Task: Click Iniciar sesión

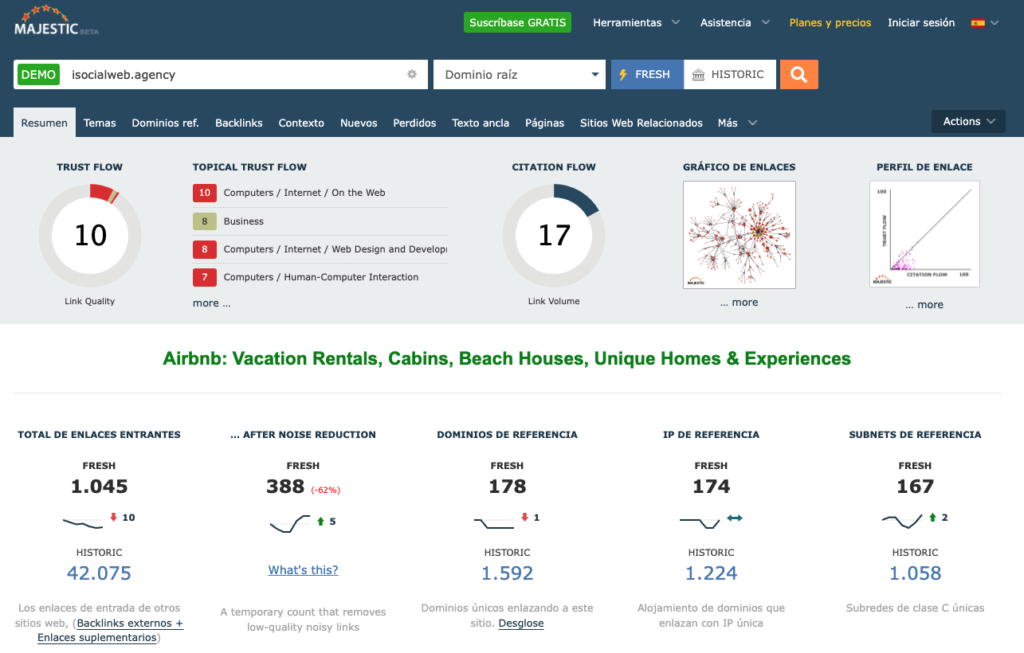Action: pos(921,23)
